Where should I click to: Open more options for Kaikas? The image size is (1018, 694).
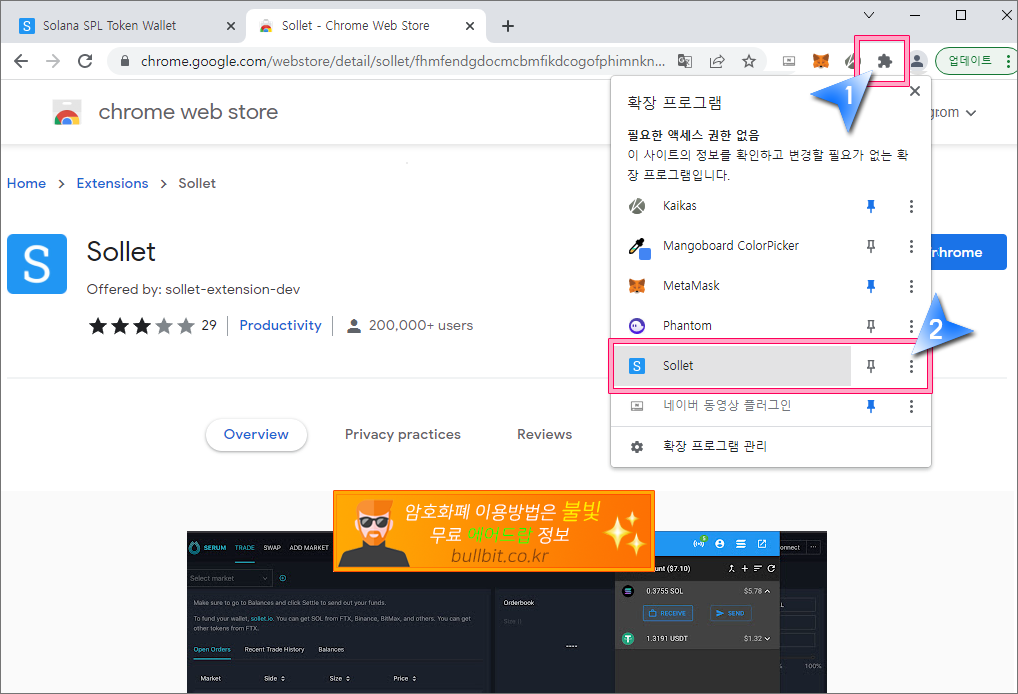click(x=911, y=206)
